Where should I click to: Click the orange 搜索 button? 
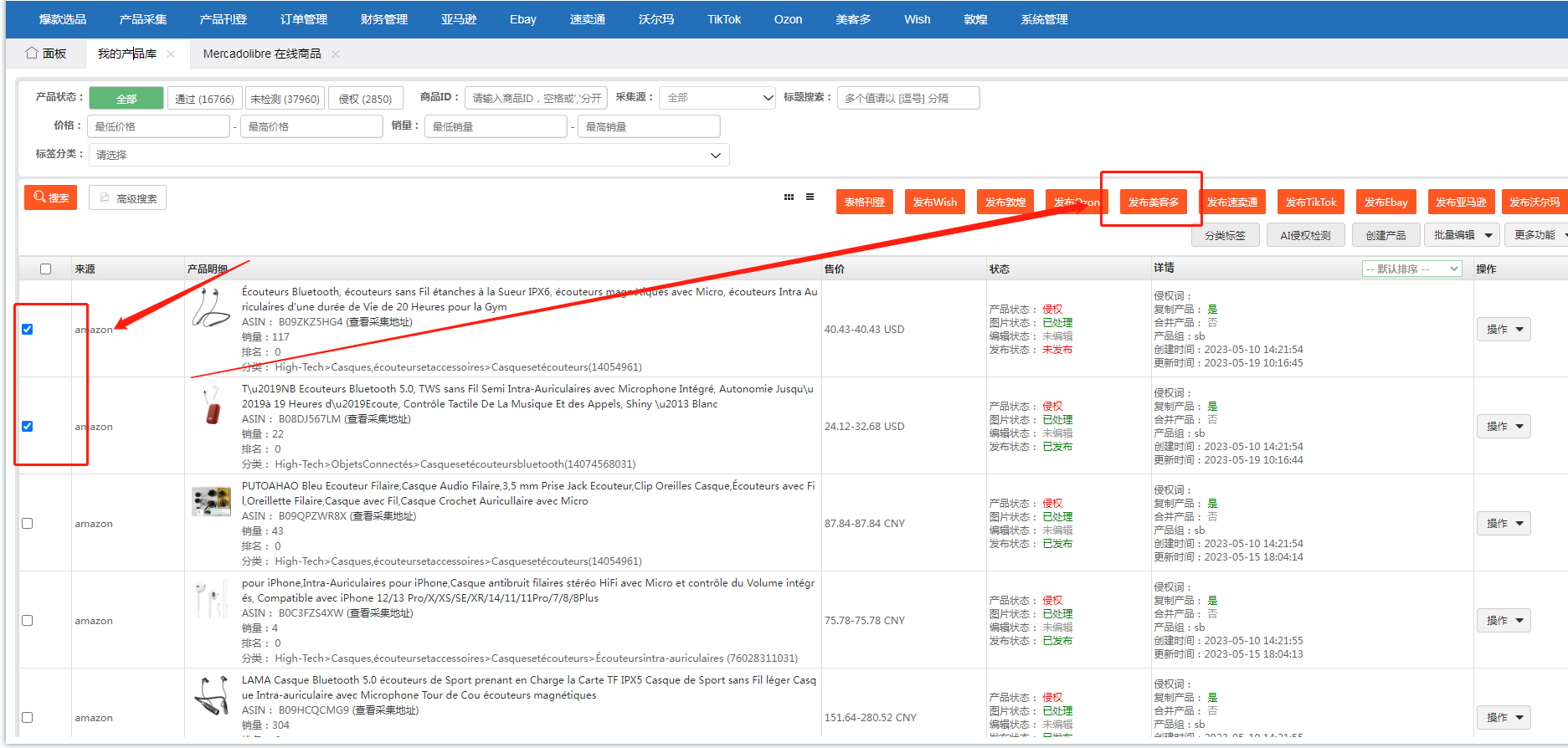click(x=51, y=197)
